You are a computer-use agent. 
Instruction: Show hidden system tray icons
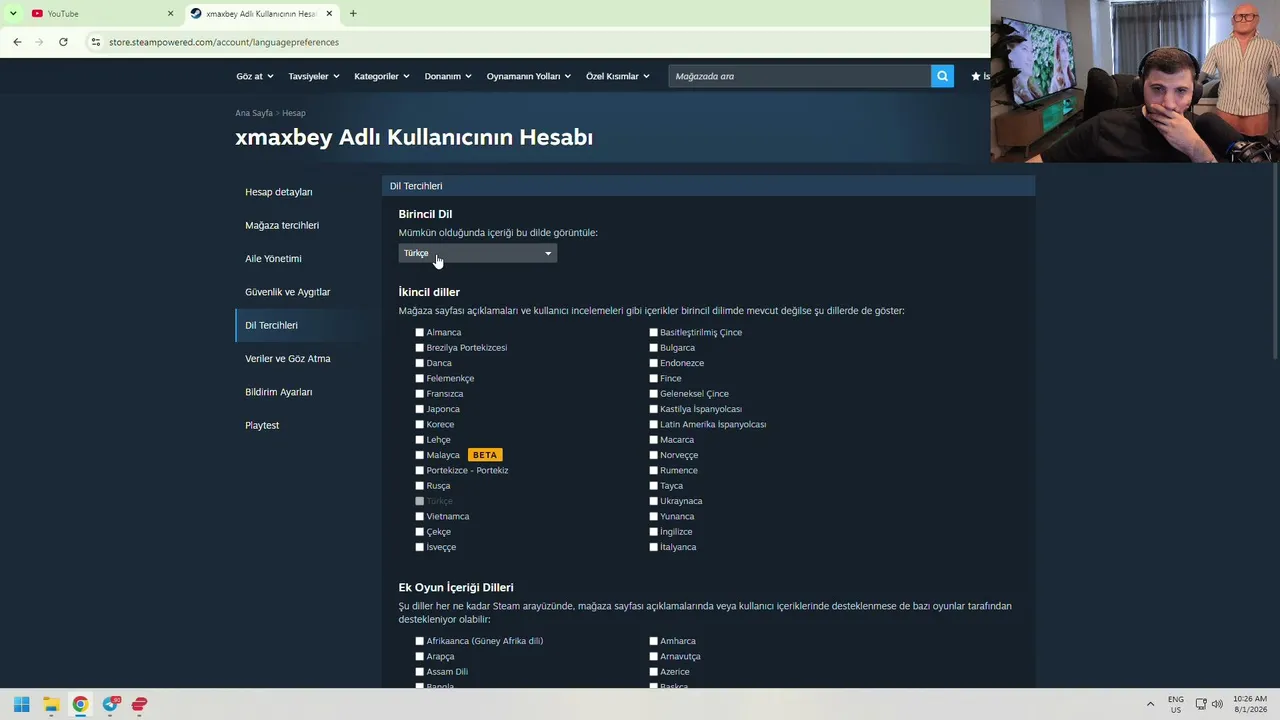pyautogui.click(x=1150, y=704)
